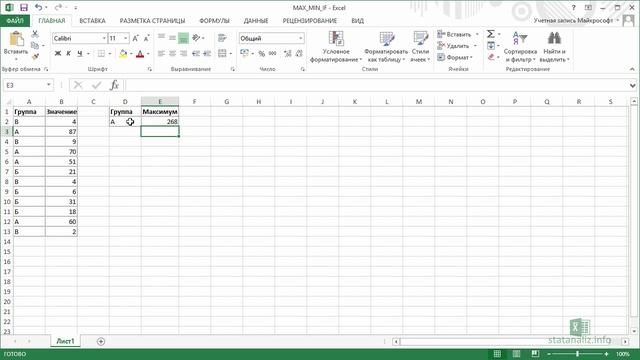Open the Сортировка и фильтр dropdown
This screenshot has height=360, width=640.
[x=520, y=47]
